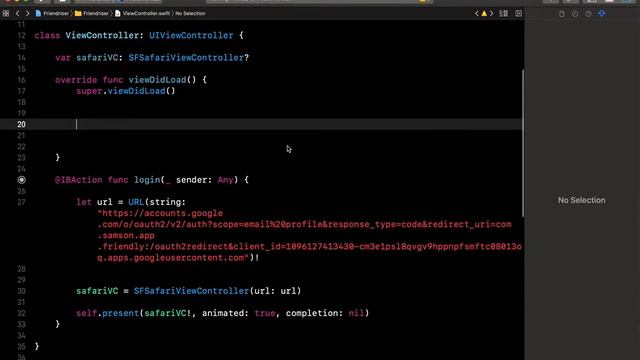Image resolution: width=640 pixels, height=360 pixels.
Task: Open No Selection symbol jump bar menu
Action: tap(190, 13)
